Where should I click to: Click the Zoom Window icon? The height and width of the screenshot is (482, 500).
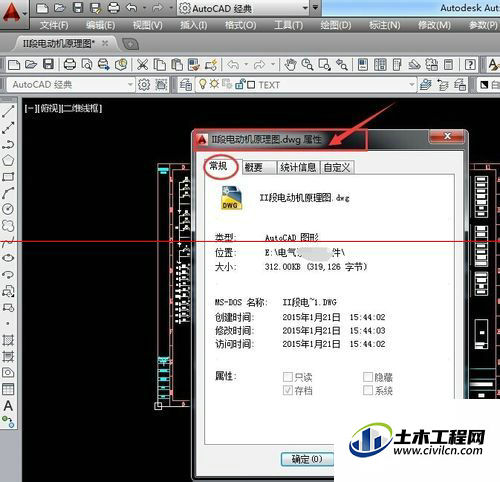point(325,64)
